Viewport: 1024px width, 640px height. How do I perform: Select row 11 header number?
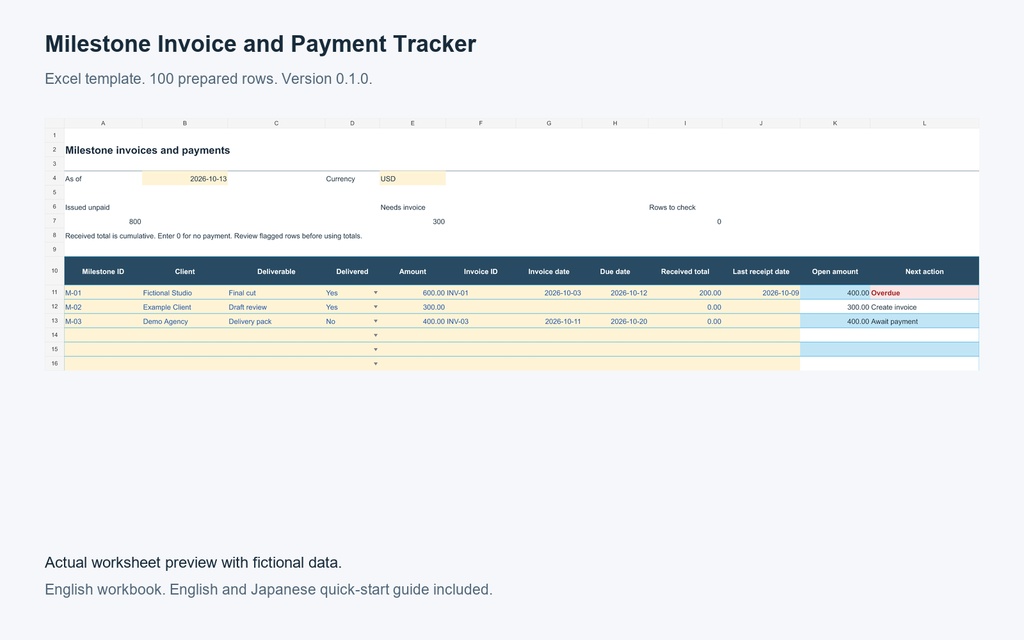pos(55,293)
